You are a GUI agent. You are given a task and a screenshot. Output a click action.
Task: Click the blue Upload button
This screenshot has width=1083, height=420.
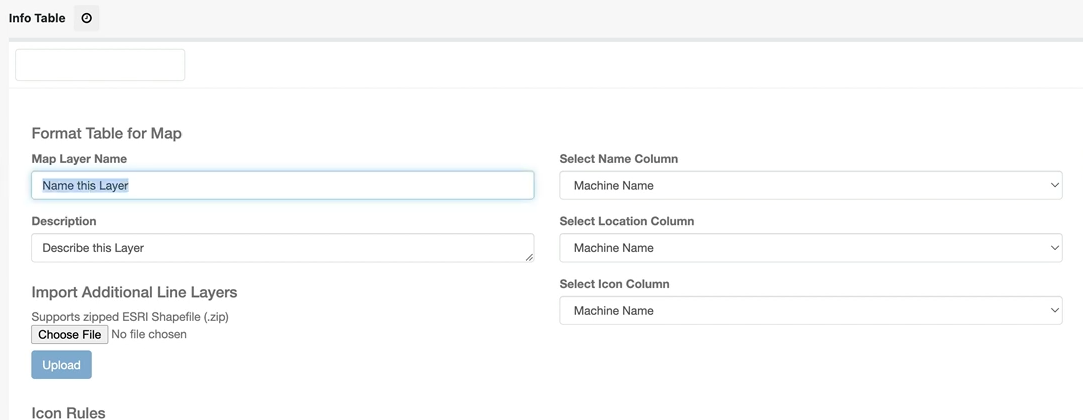click(x=61, y=365)
